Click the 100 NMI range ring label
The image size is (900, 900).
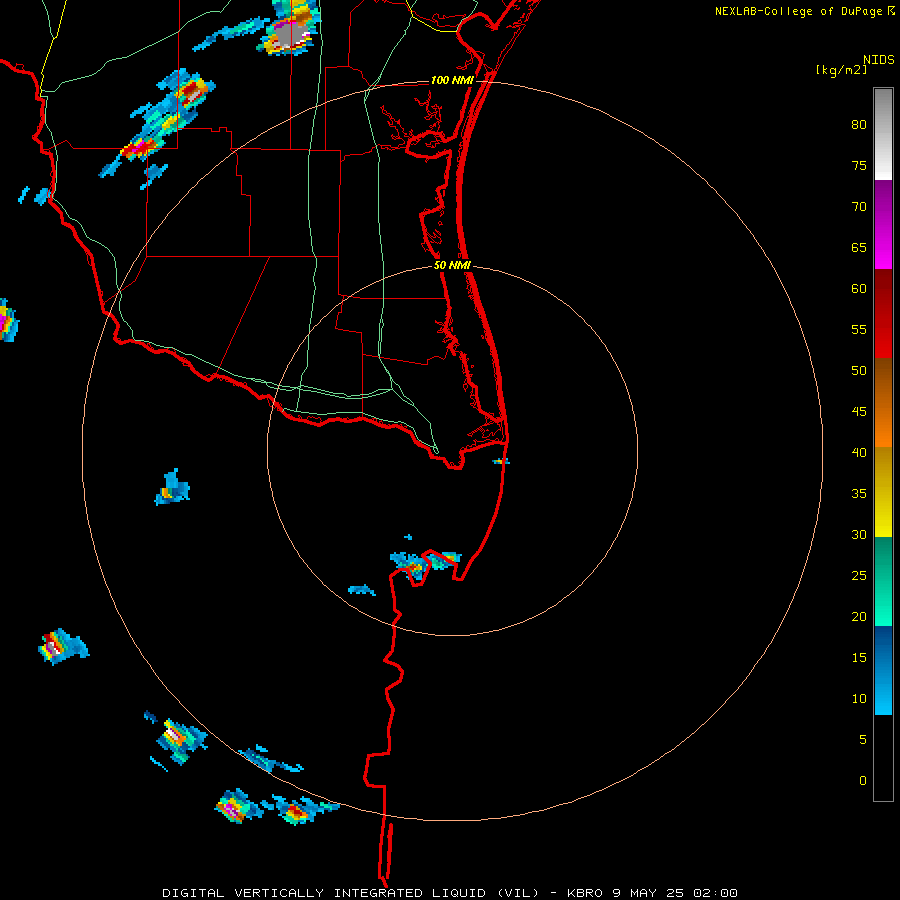tap(452, 80)
